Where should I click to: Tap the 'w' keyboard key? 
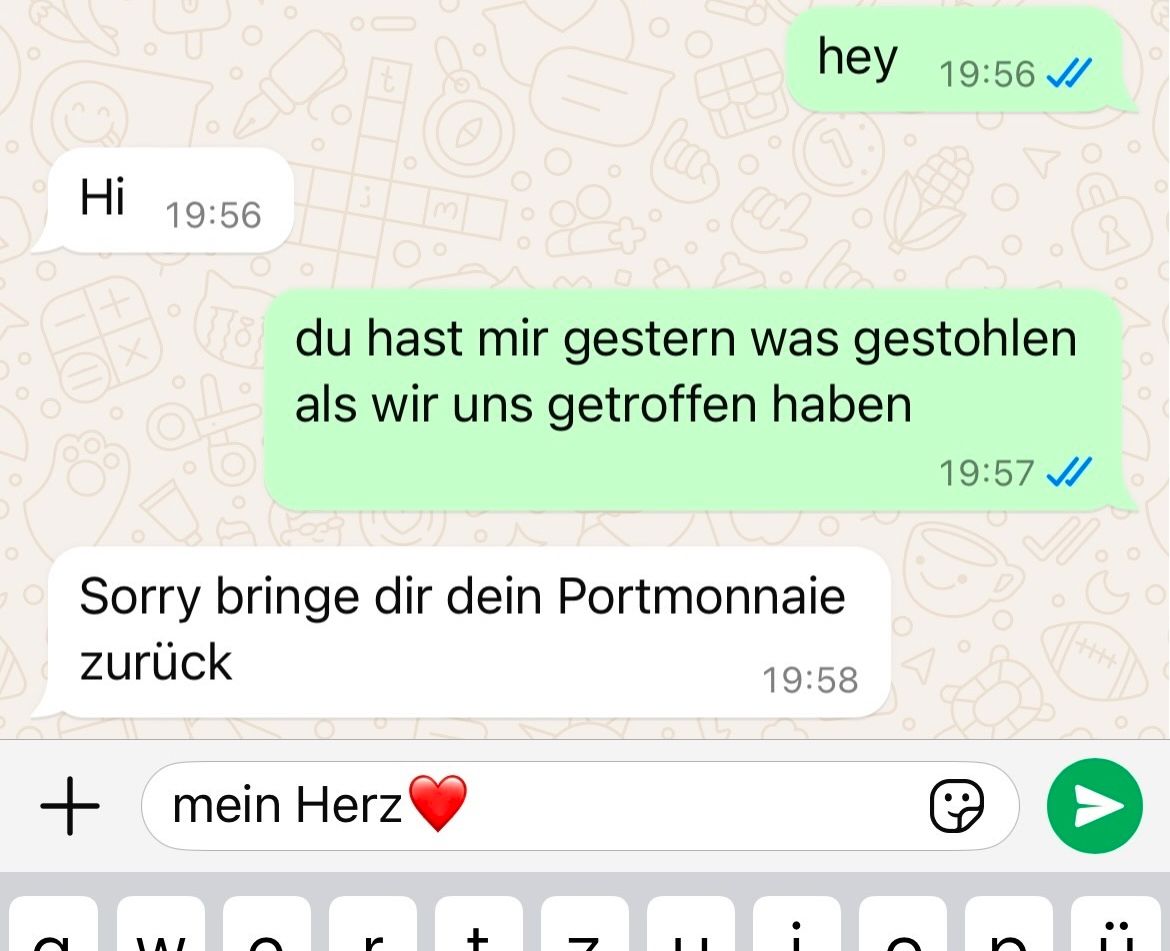160,925
